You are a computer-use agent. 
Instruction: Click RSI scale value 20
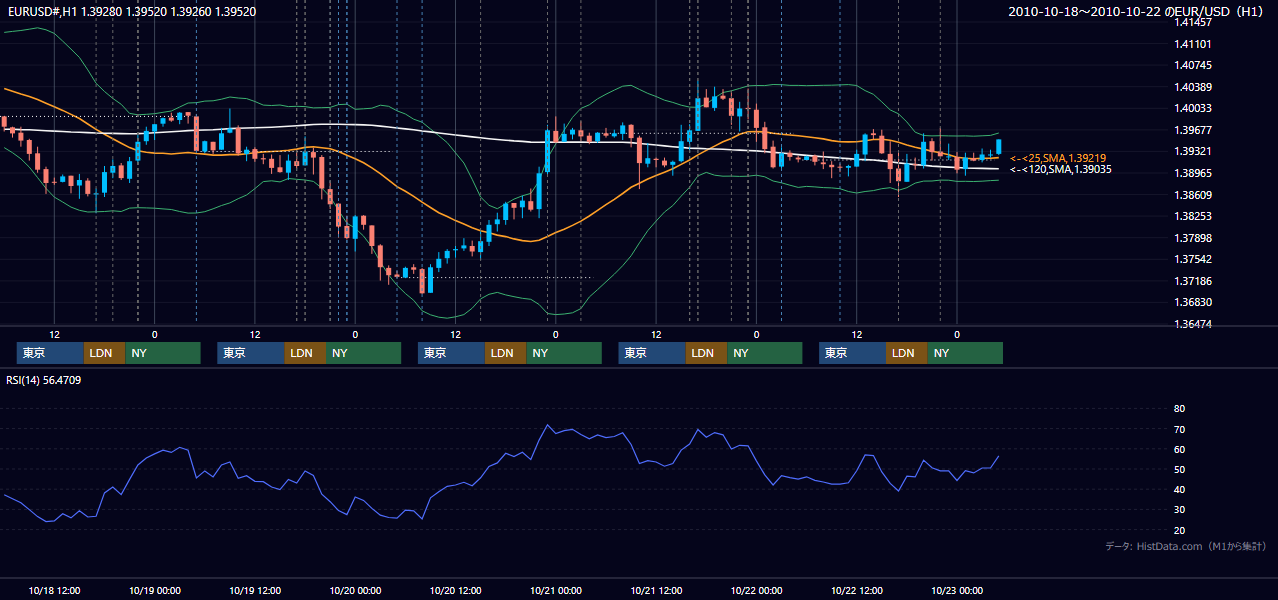pos(1179,530)
